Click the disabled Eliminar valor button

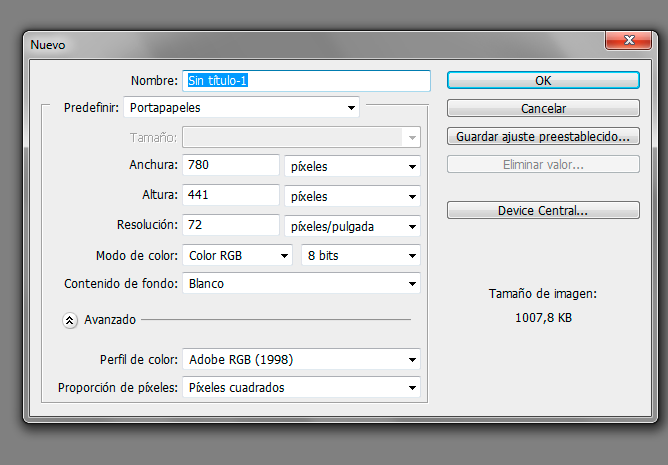click(x=543, y=165)
